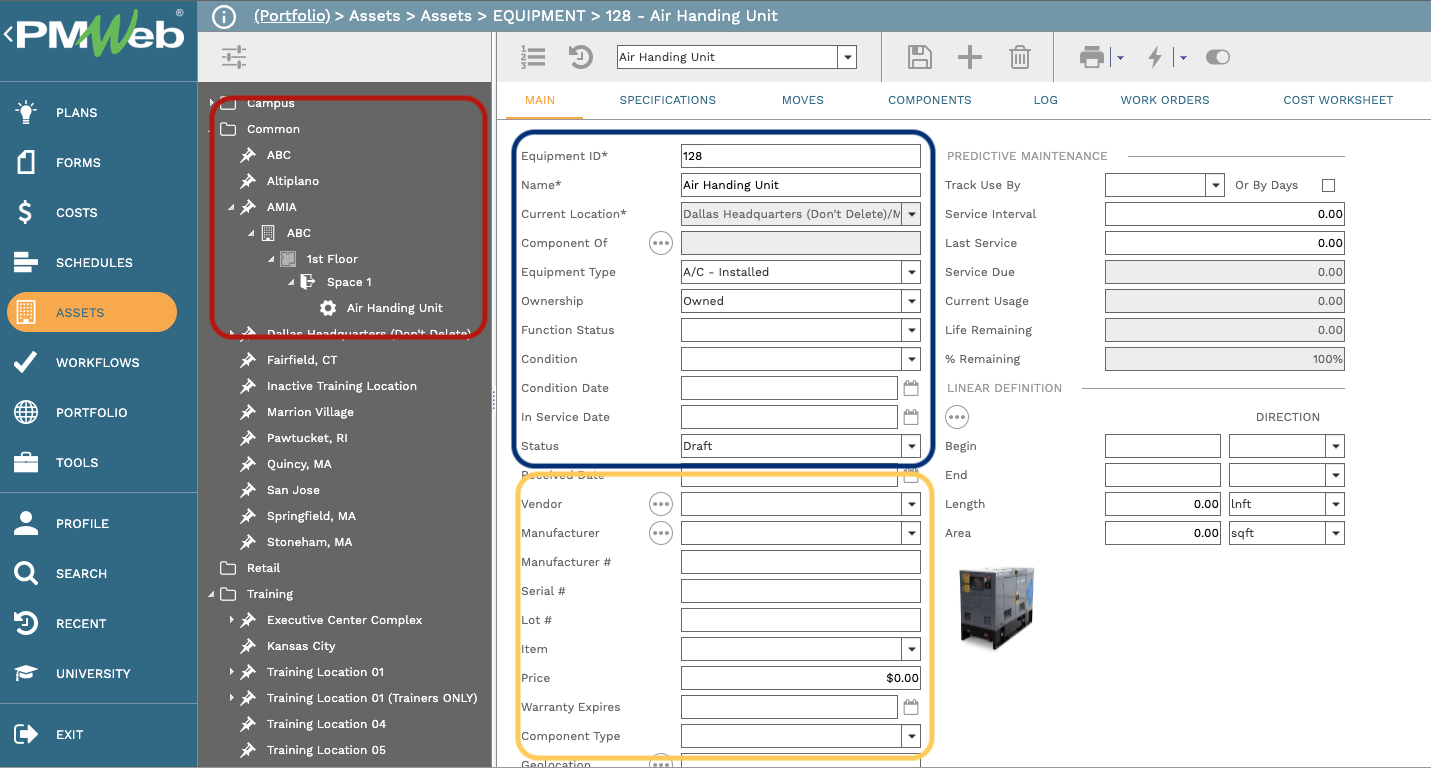Open the In Service Date calendar picker

(911, 417)
